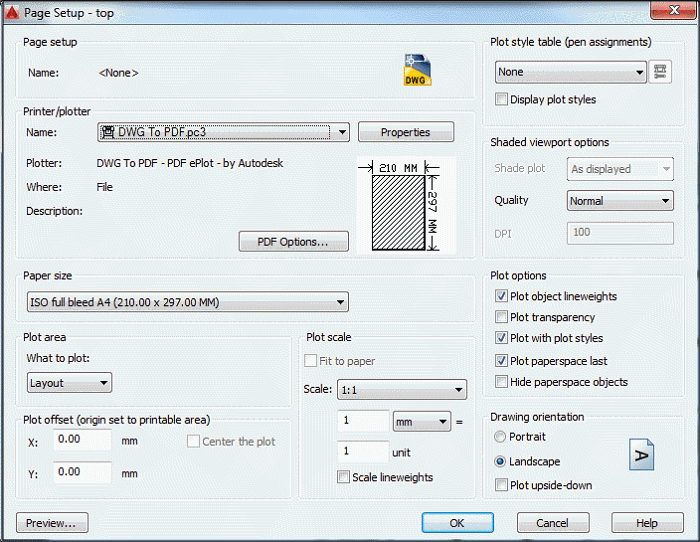
Task: Check the Plot upside-down option
Action: (x=502, y=485)
